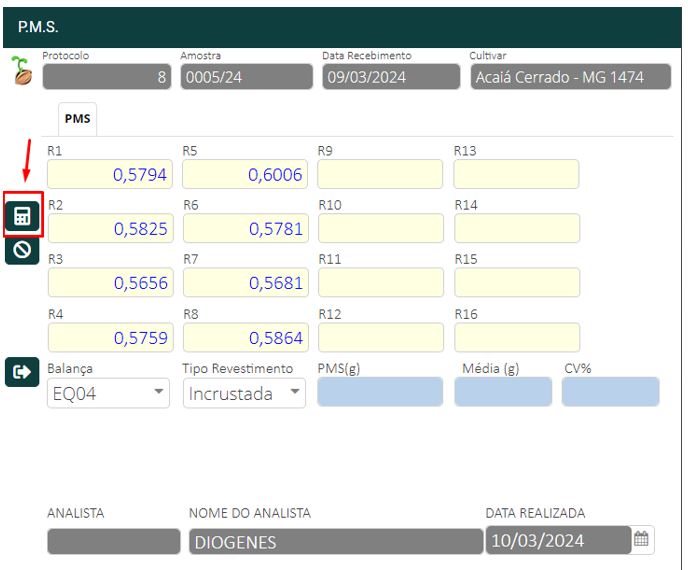Select the R5 field containing 0,6006
The image size is (688, 570).
coord(244,175)
